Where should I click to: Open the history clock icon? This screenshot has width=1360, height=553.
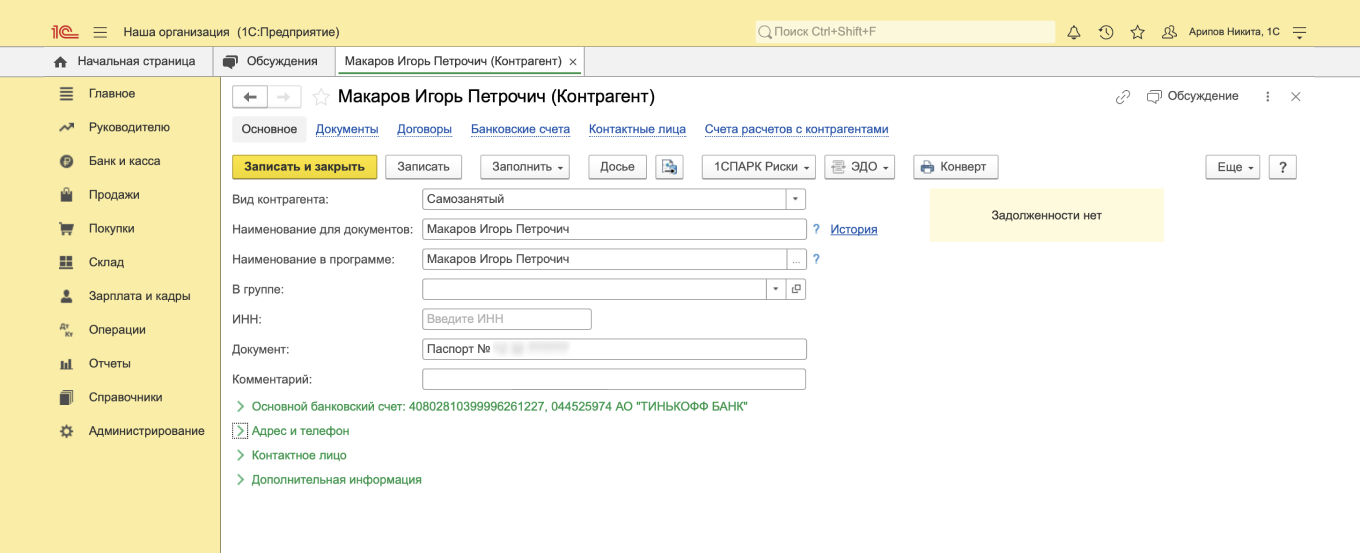click(1106, 32)
